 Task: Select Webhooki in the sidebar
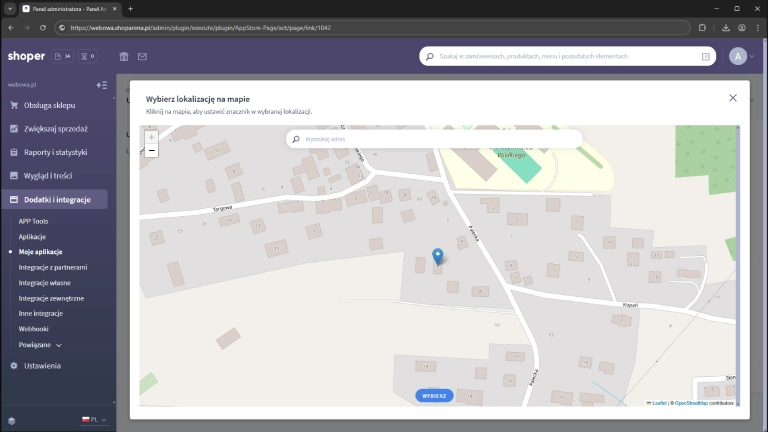tap(34, 328)
